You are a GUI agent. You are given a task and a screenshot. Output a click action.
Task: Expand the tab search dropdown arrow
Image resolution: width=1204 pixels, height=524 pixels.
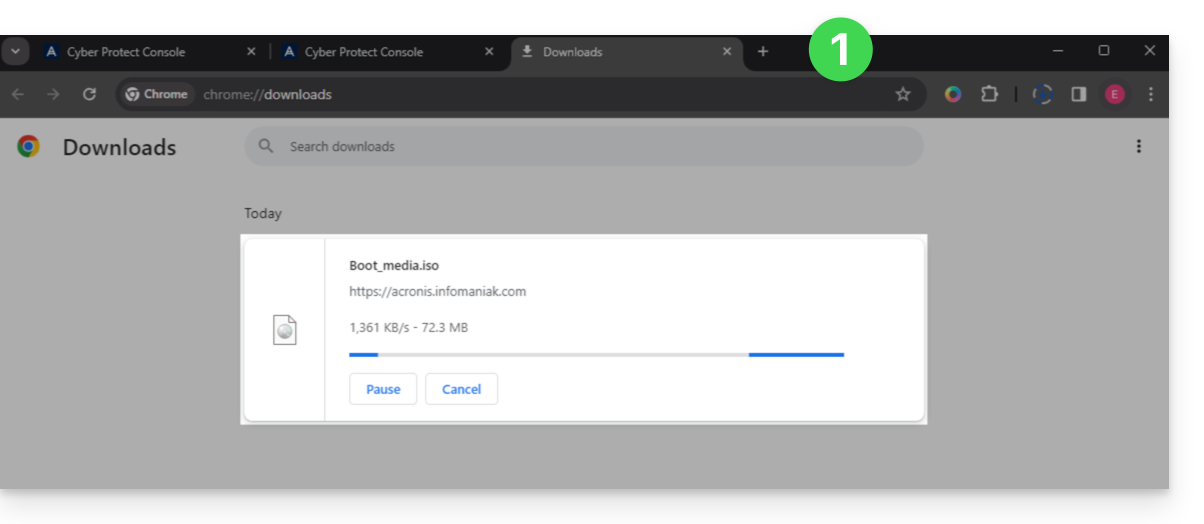point(15,52)
